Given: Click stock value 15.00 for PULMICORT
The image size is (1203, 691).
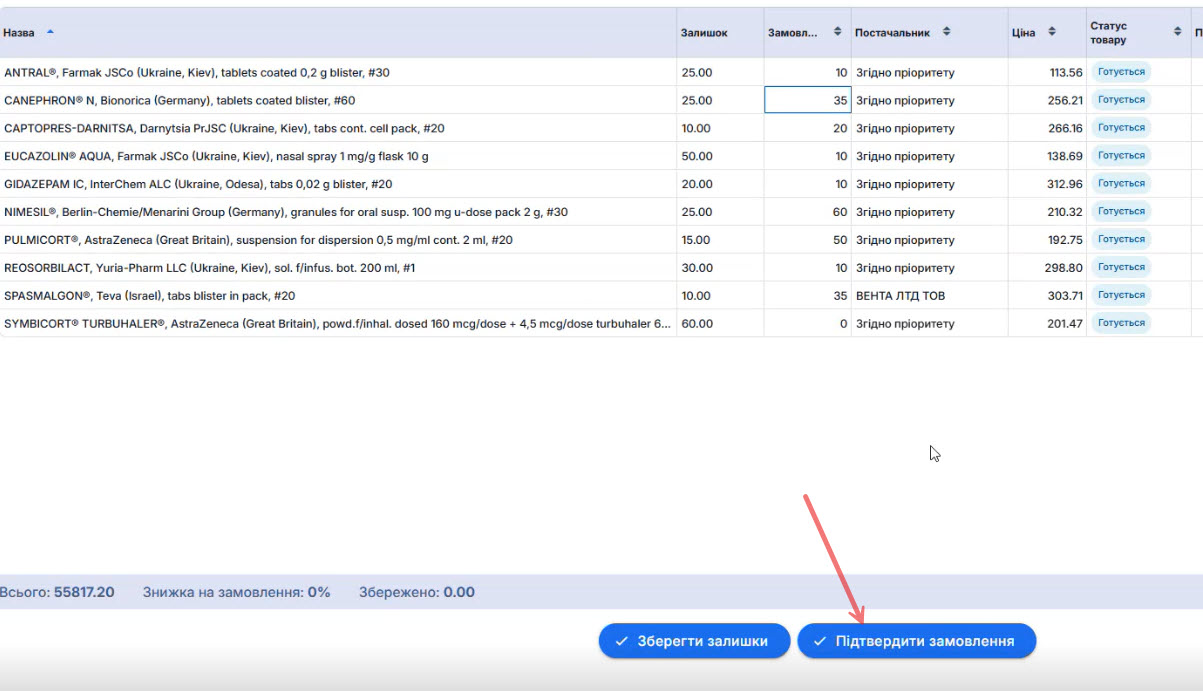Looking at the screenshot, I should [696, 240].
